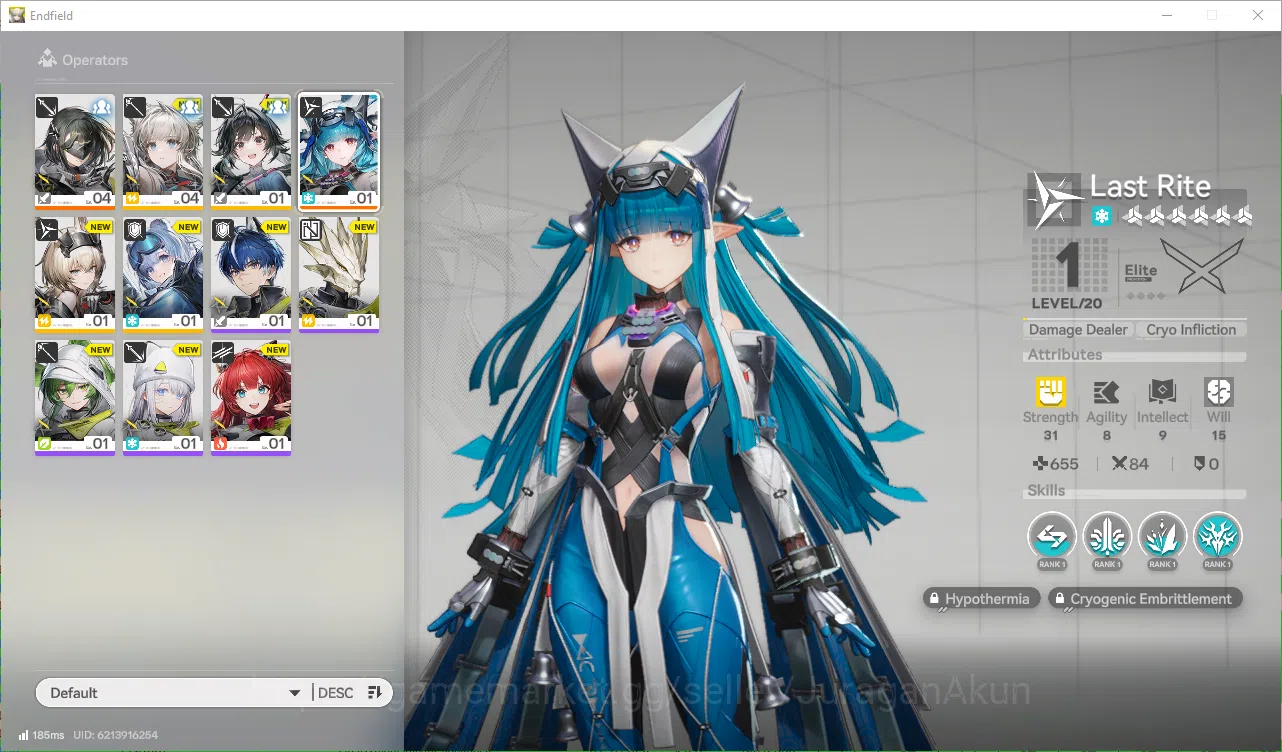
Task: Click the defense shield icon next to 0
Action: (1199, 464)
